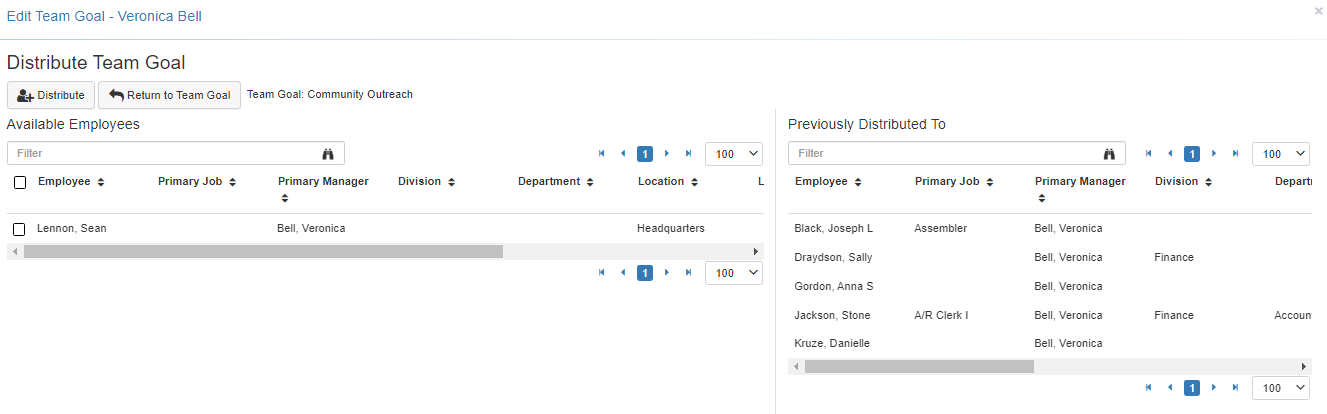Click the binoculars search icon in Available Employees filter

(x=329, y=154)
